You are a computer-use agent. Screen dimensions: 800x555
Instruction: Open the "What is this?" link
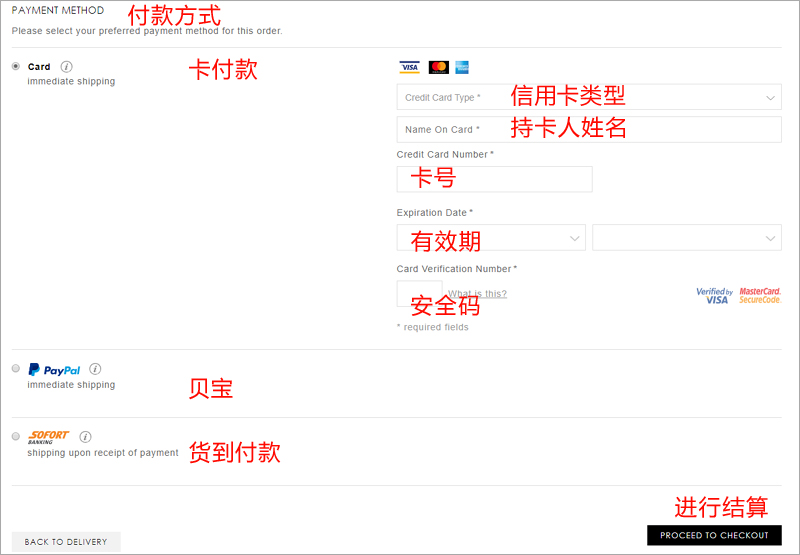point(477,294)
